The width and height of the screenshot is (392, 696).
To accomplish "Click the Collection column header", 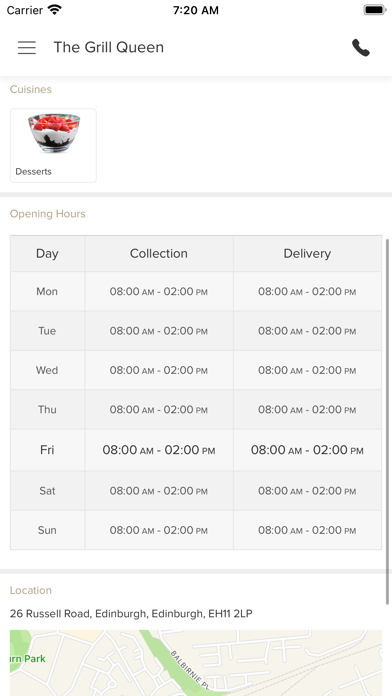I will (x=159, y=253).
